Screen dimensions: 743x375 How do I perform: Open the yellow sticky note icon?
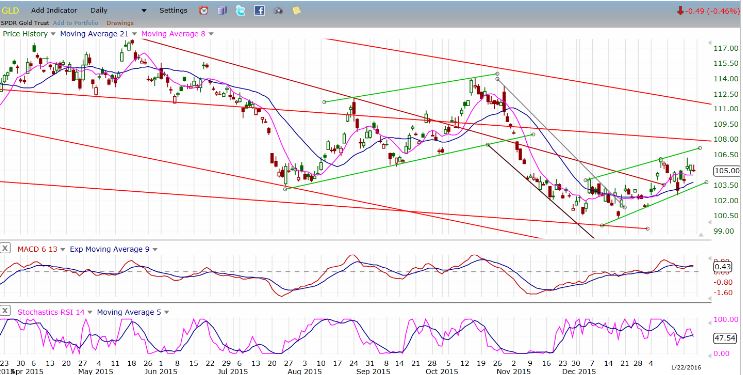297,10
